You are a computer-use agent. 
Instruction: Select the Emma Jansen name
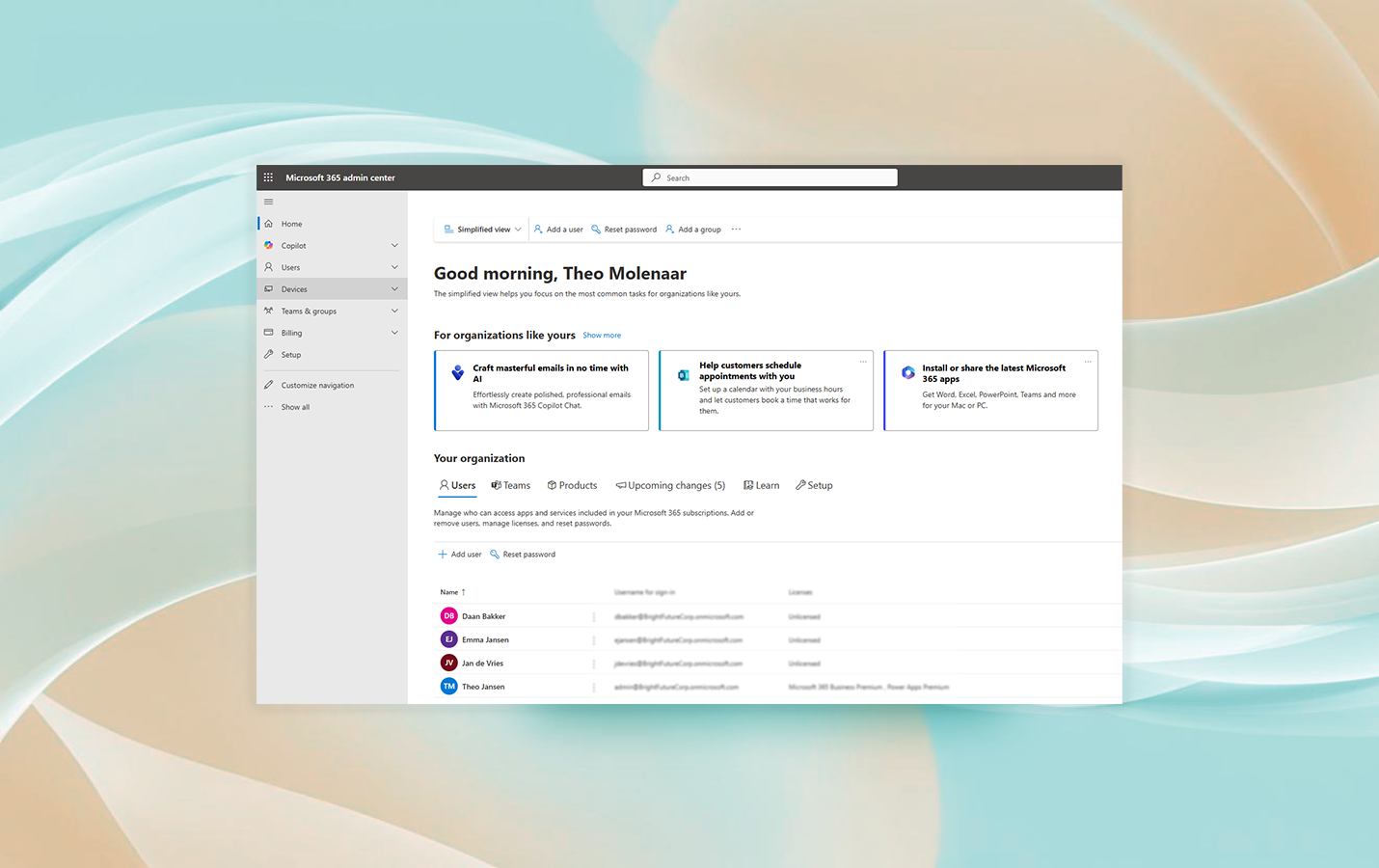(x=485, y=639)
